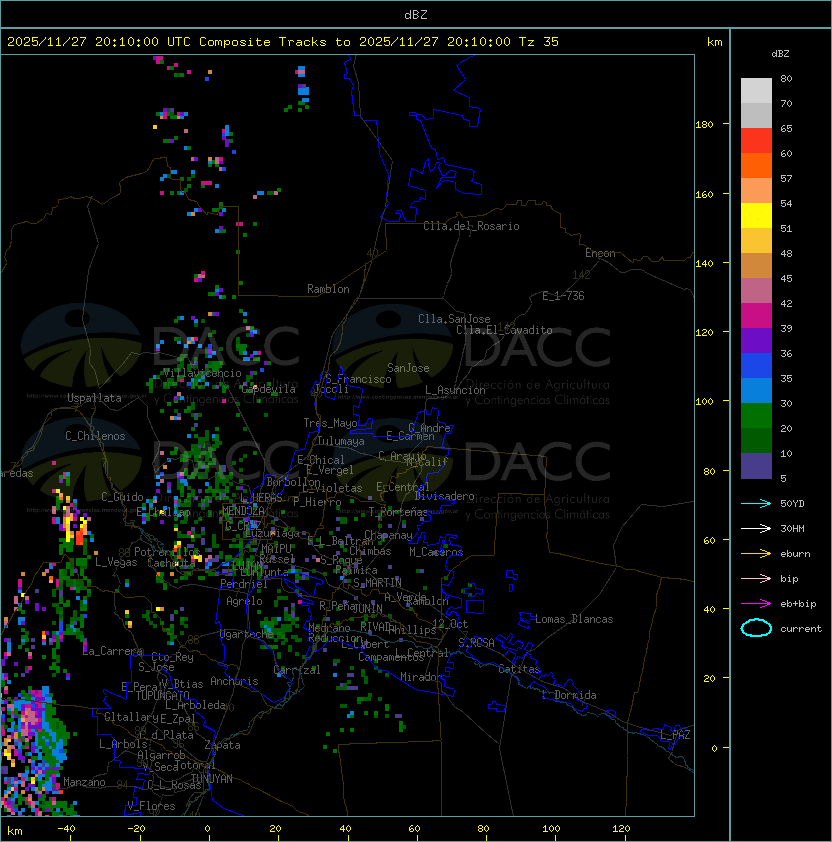This screenshot has width=832, height=842.
Task: Click the 'Uspallata' place label
Action: 94,398
